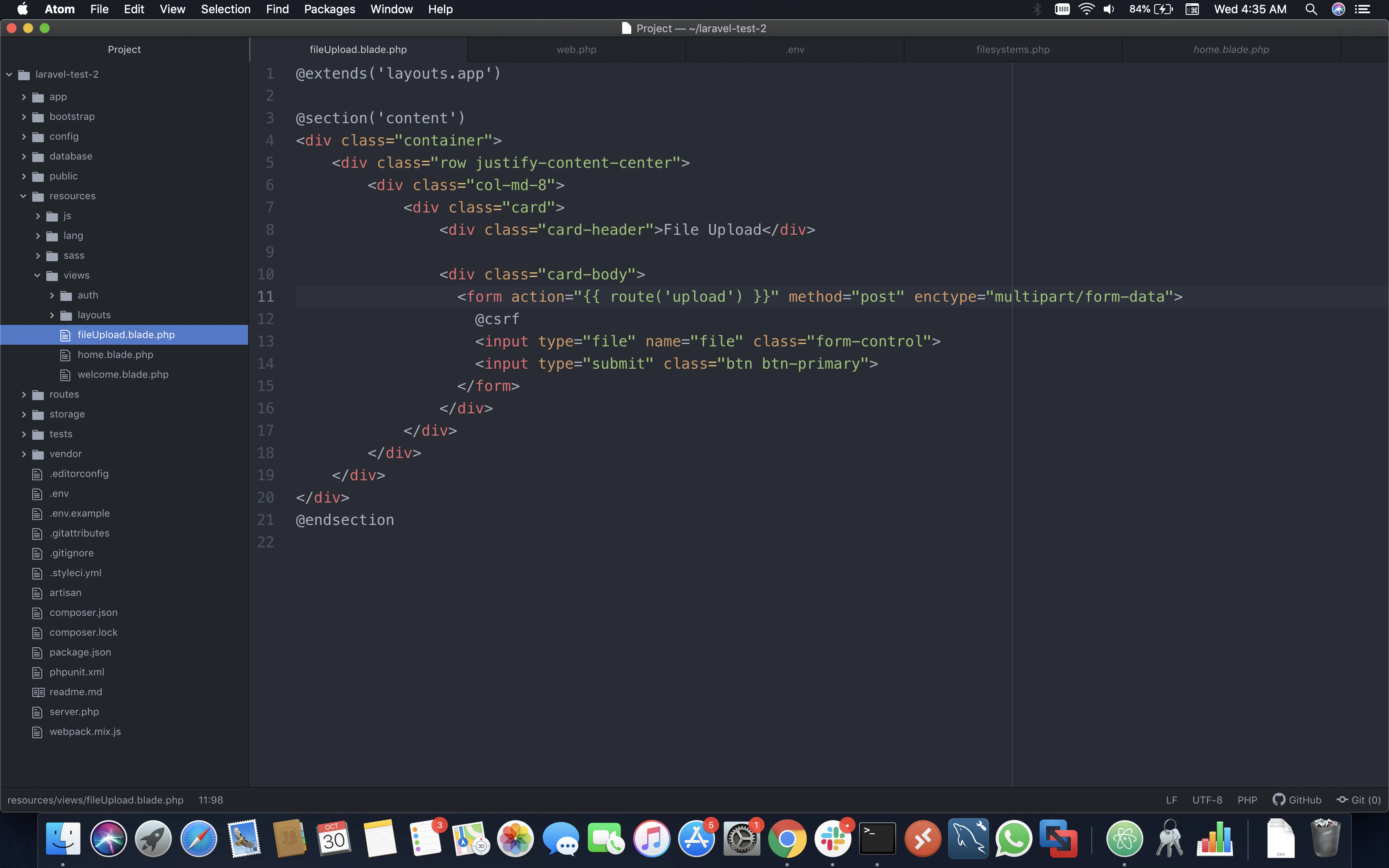1389x868 pixels.
Task: Switch to home.blade.php tab
Action: 1231,49
